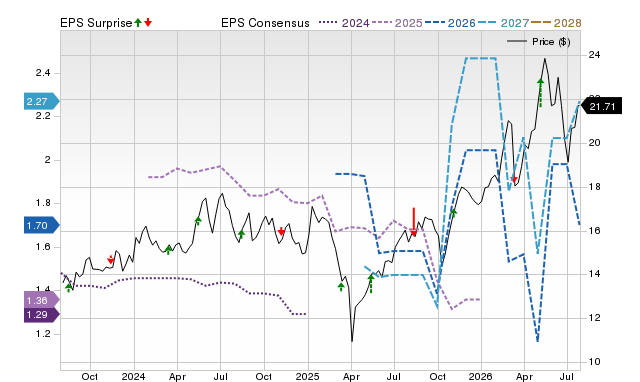
Task: Click the EPS Surprise legend title
Action: pyautogui.click(x=96, y=23)
